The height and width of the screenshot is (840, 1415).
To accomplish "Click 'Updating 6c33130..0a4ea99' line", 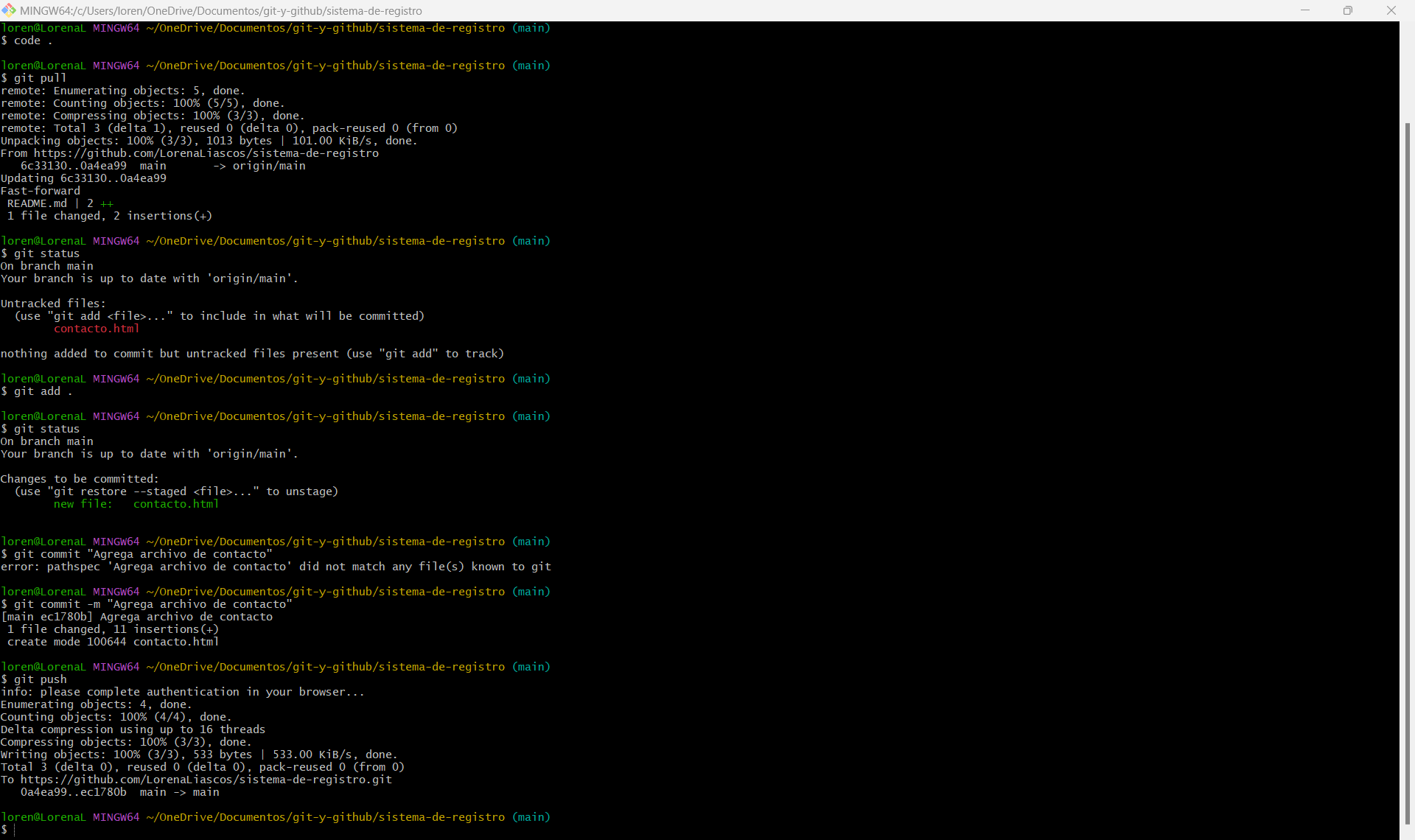I will click(83, 178).
